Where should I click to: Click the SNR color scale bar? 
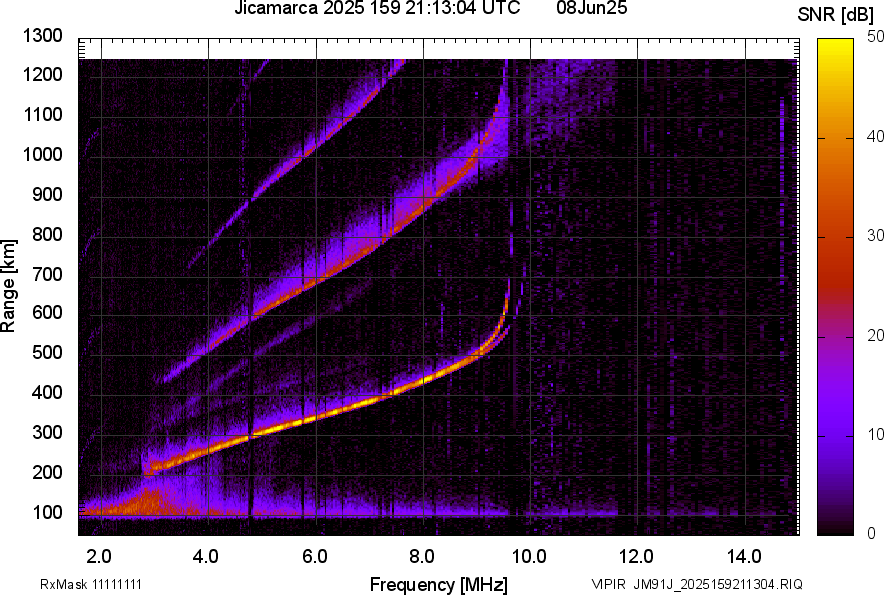click(x=835, y=287)
